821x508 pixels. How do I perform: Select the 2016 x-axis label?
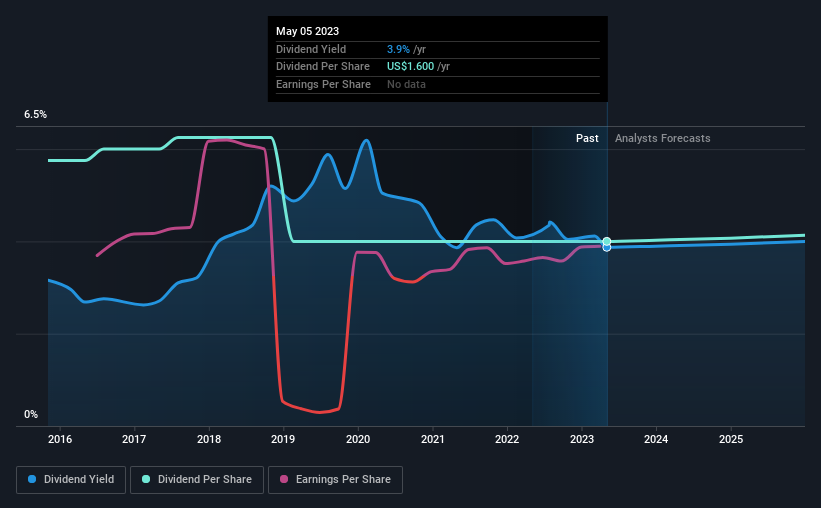(60, 439)
